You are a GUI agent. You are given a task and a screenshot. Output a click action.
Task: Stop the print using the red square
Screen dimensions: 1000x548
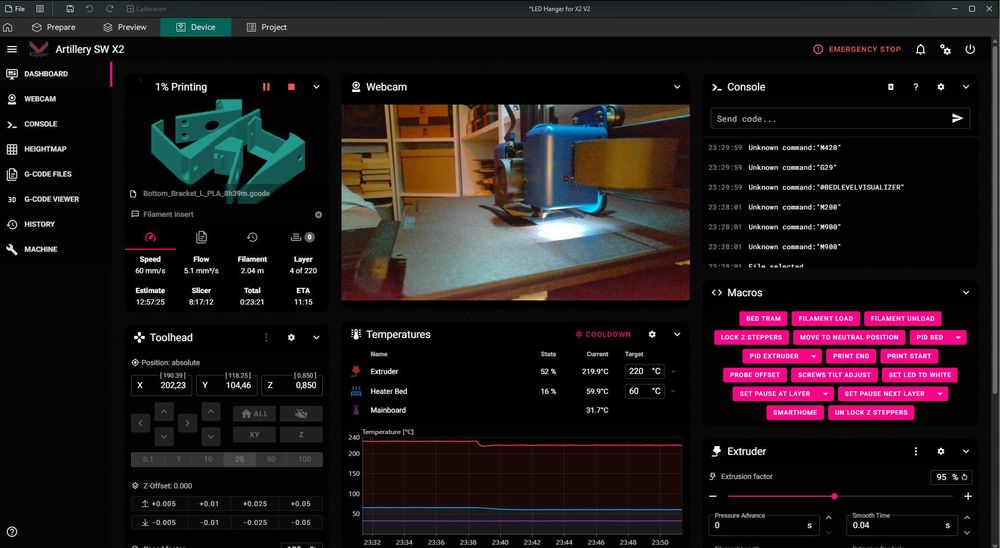pyautogui.click(x=291, y=87)
